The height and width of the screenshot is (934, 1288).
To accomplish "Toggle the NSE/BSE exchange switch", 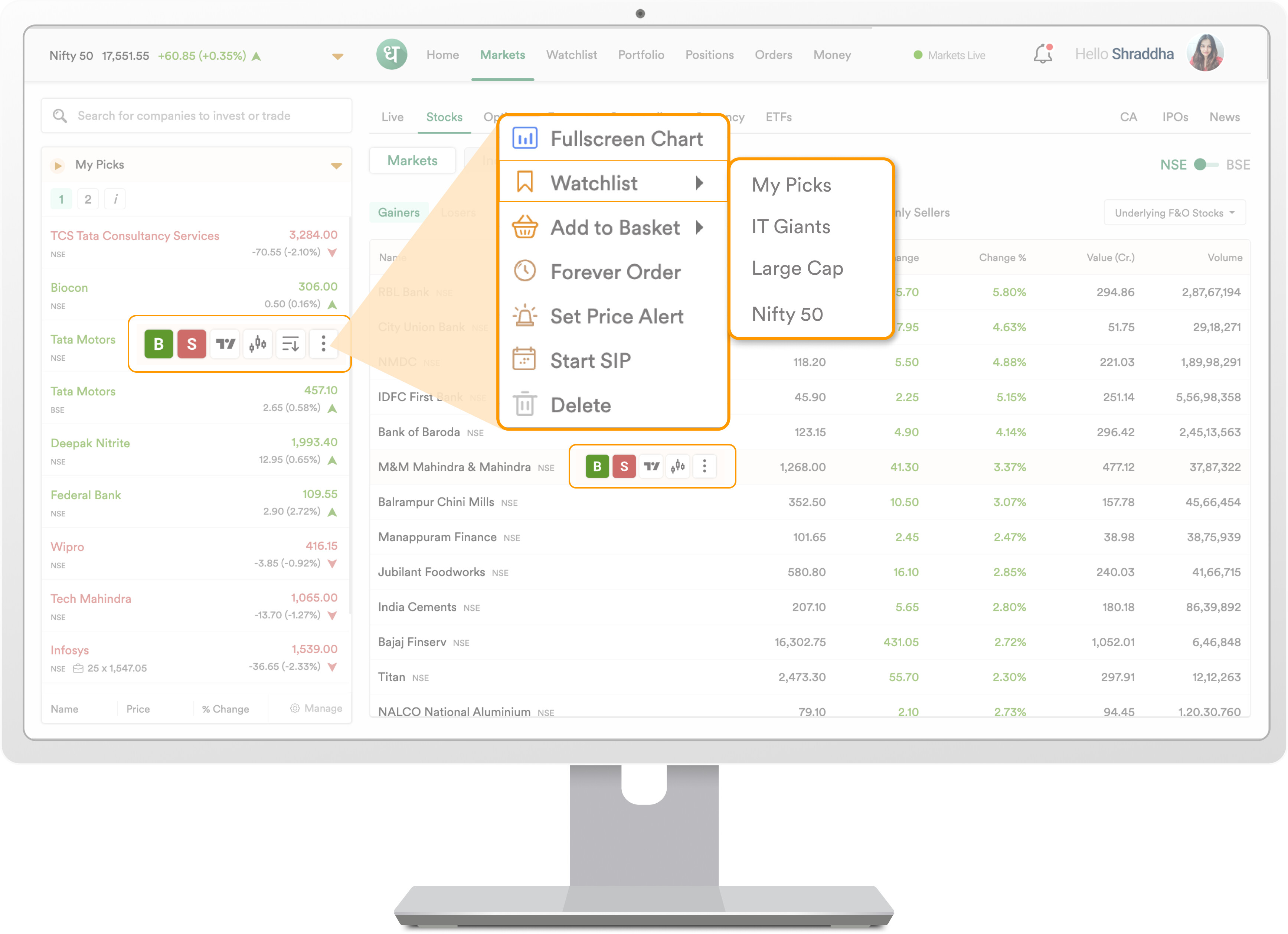I will (x=1206, y=165).
